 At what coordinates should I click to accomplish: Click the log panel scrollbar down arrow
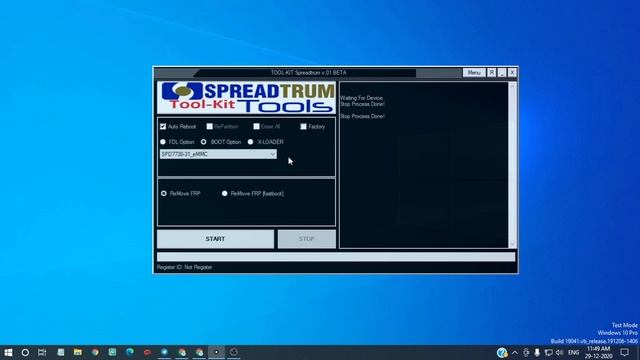tap(512, 244)
